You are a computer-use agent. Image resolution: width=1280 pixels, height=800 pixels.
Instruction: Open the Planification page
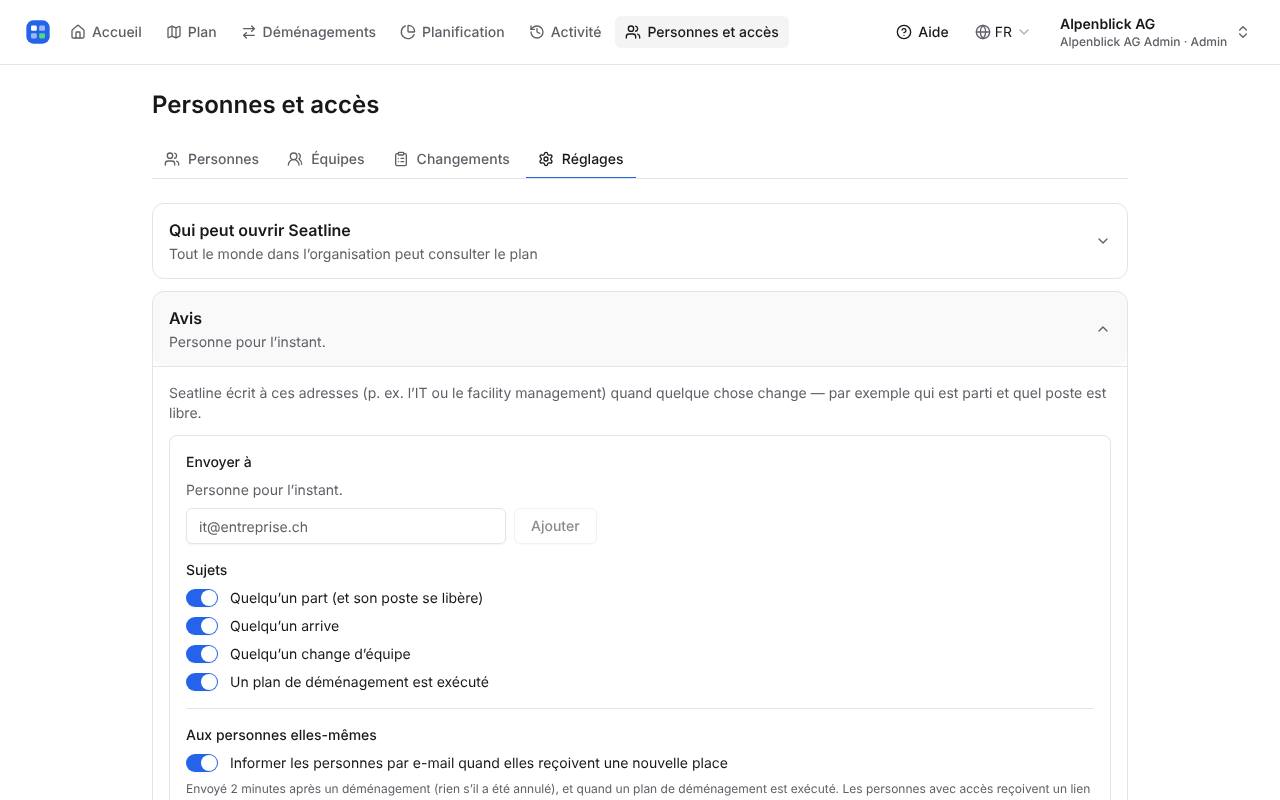452,32
